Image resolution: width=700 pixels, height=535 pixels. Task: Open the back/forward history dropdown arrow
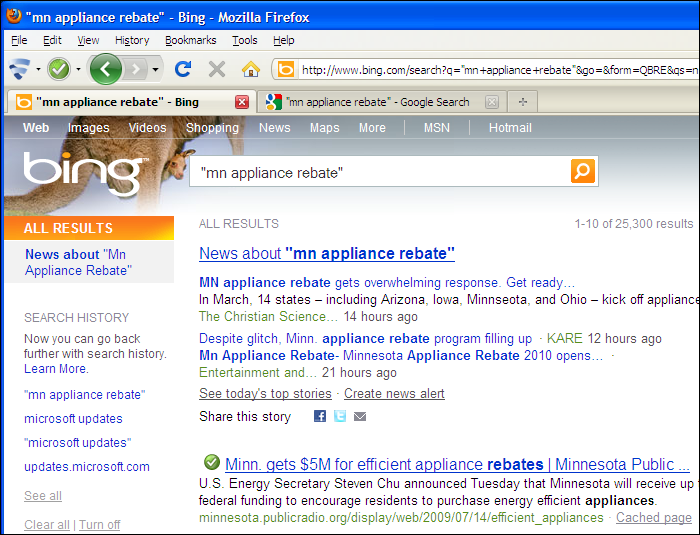155,69
